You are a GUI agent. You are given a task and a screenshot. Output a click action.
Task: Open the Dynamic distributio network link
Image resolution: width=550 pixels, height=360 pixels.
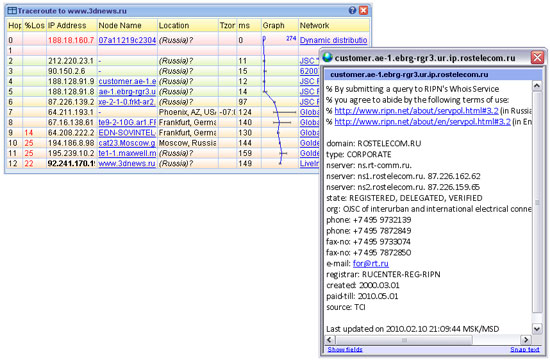click(333, 40)
